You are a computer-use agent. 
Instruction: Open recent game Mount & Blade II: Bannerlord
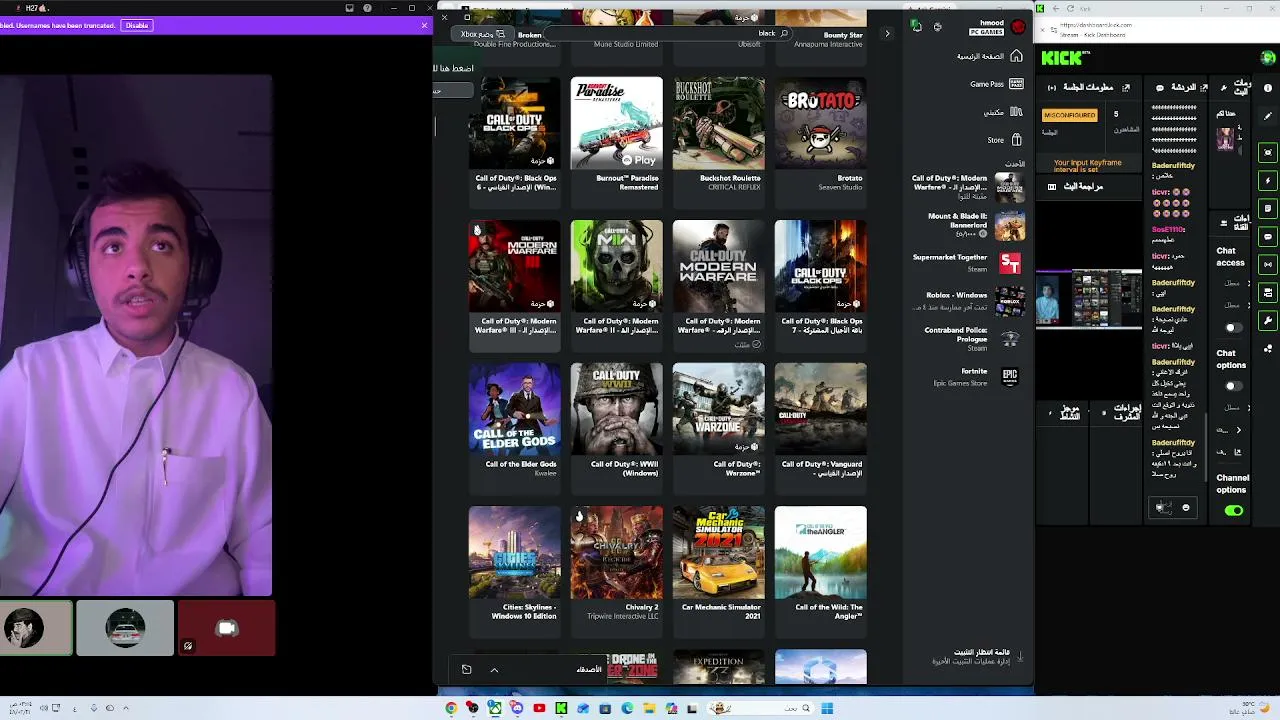tap(966, 225)
